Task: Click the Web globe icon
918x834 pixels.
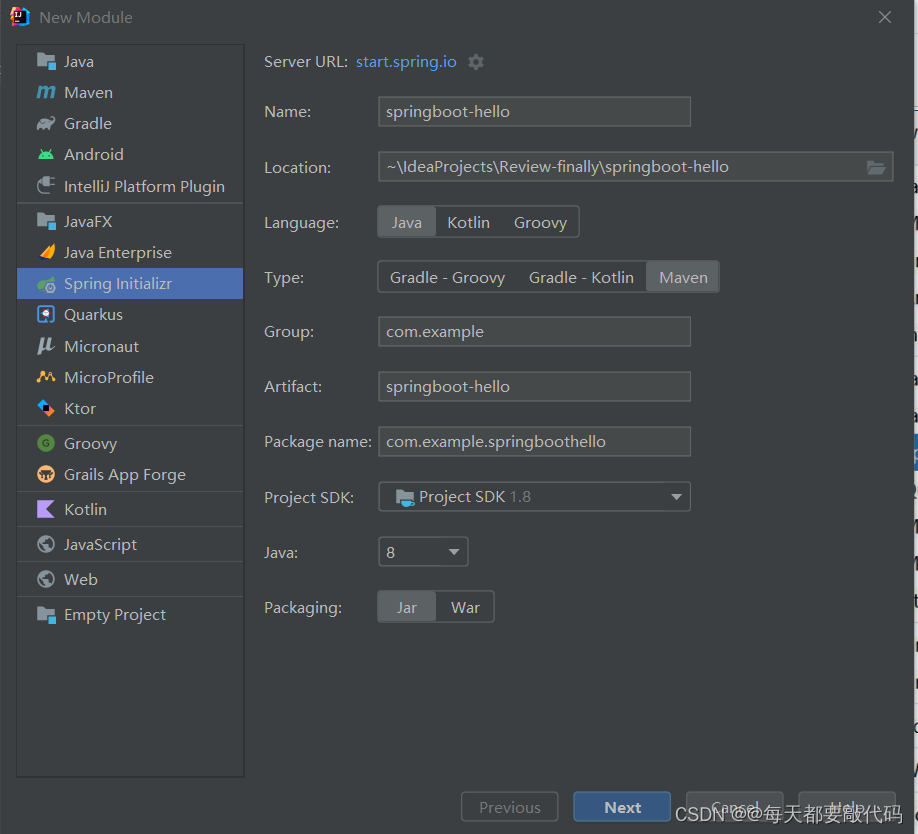Action: [46, 579]
